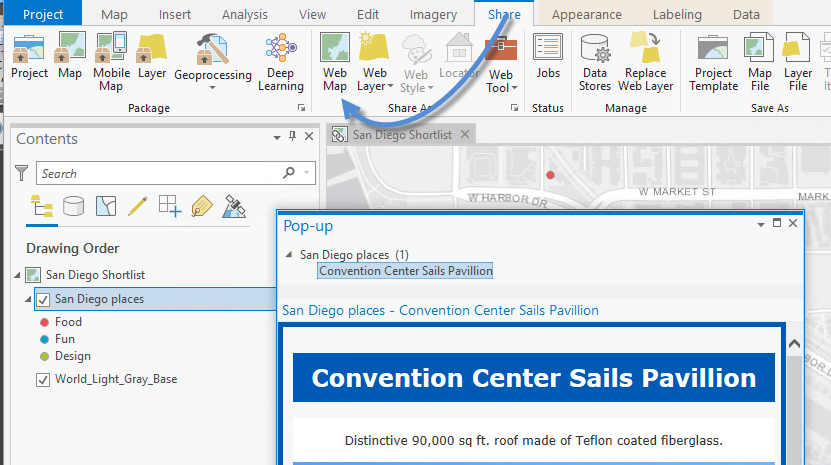
Task: Pin the Contents pane
Action: [x=292, y=136]
